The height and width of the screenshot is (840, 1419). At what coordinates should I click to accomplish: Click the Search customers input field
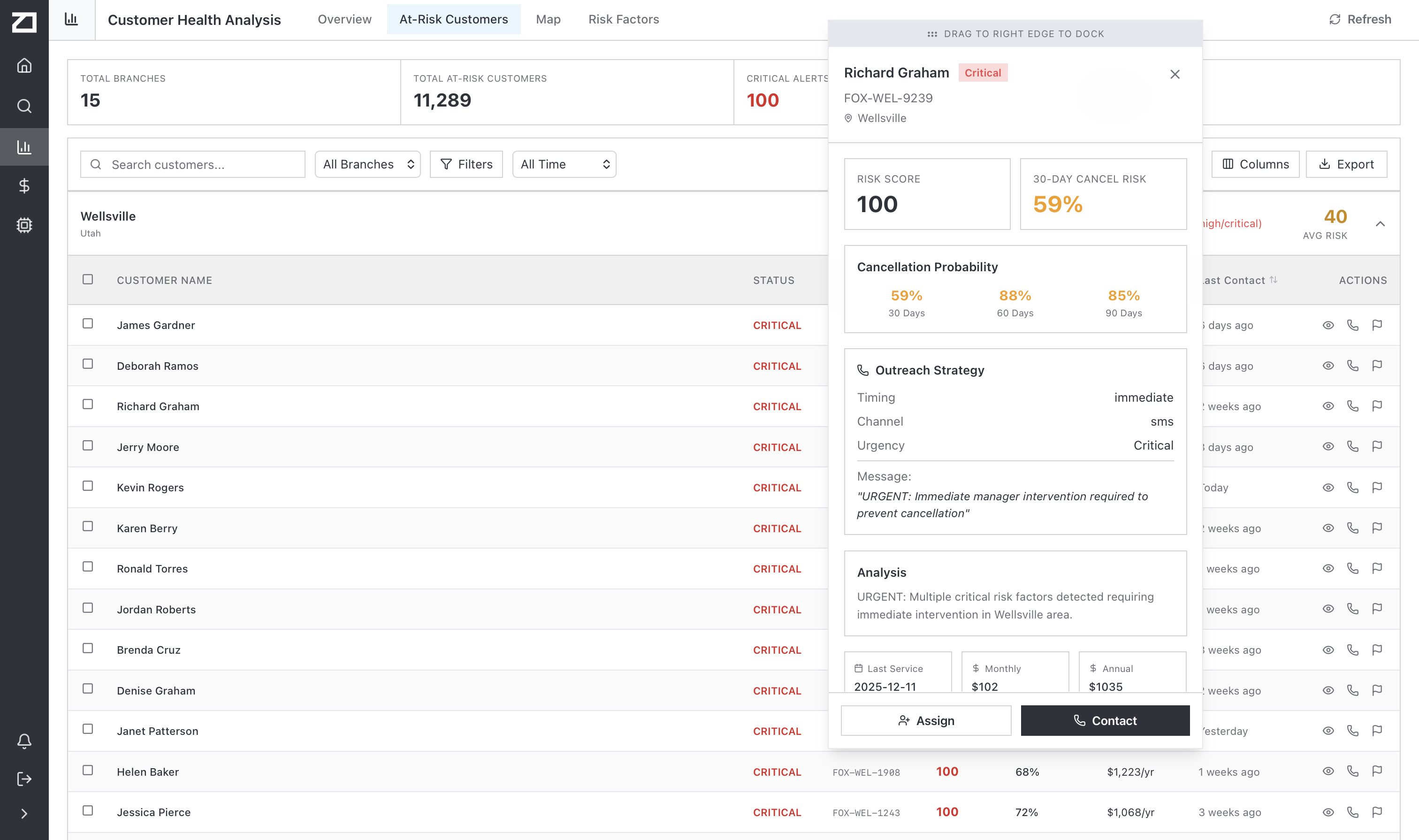point(192,164)
